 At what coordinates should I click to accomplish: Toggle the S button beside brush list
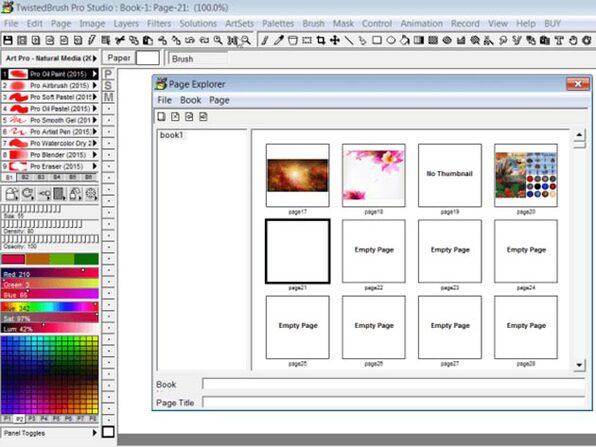pos(108,86)
